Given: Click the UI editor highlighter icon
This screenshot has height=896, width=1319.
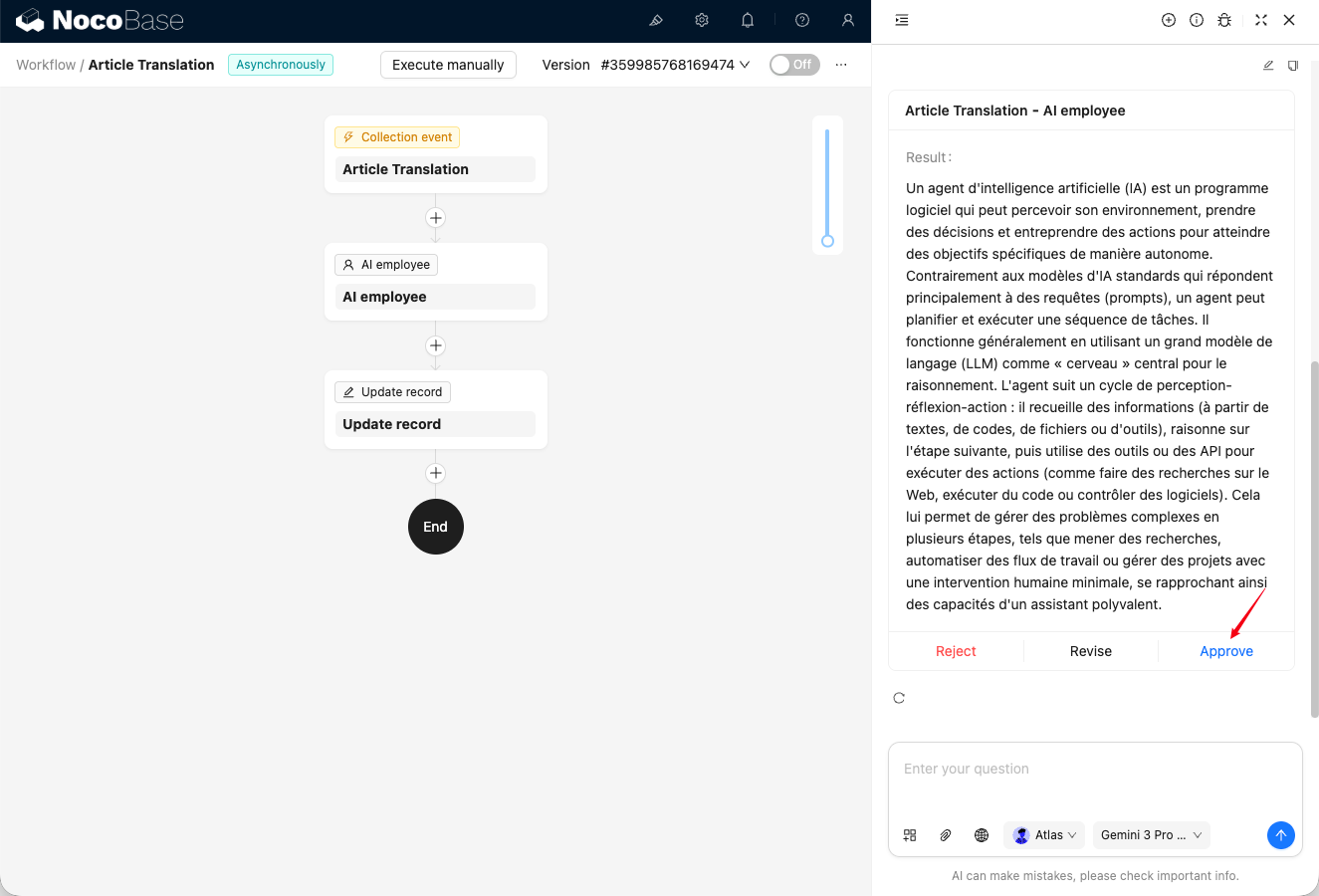Looking at the screenshot, I should point(656,20).
